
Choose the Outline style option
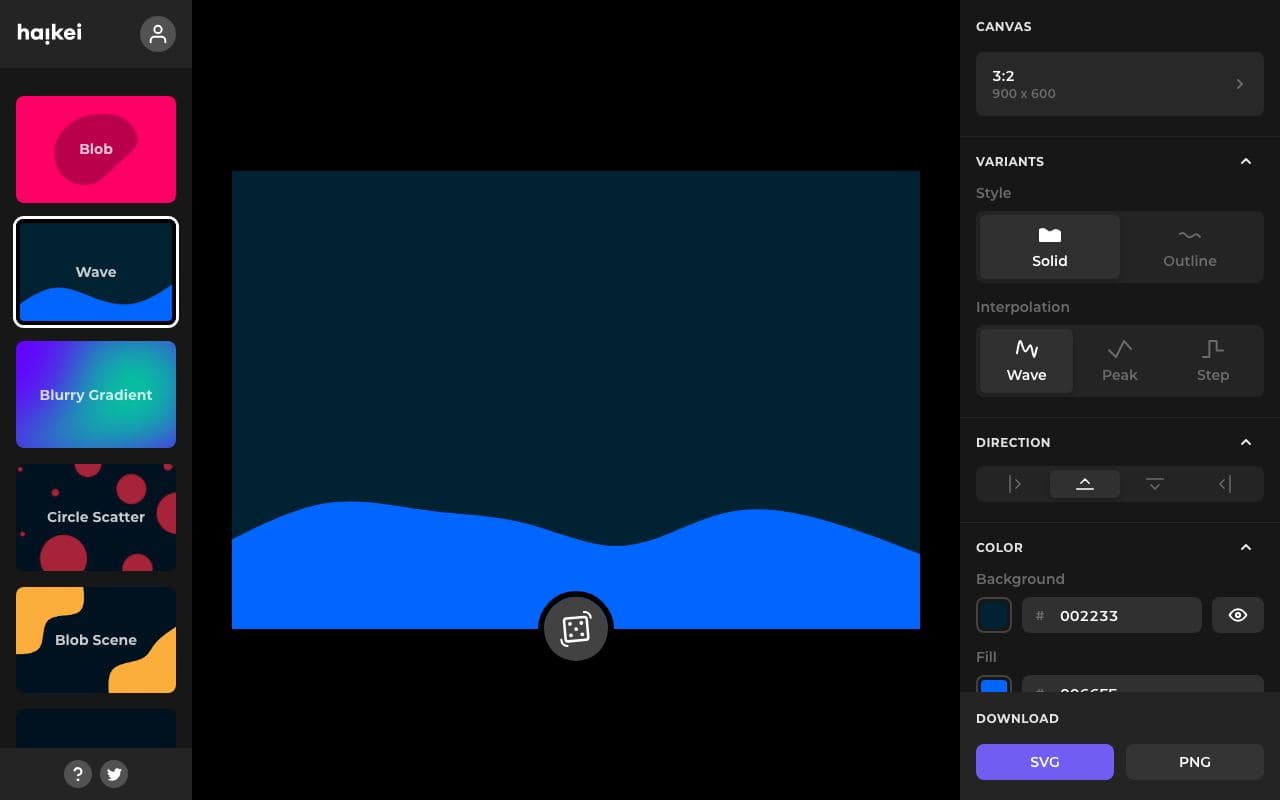[1190, 247]
